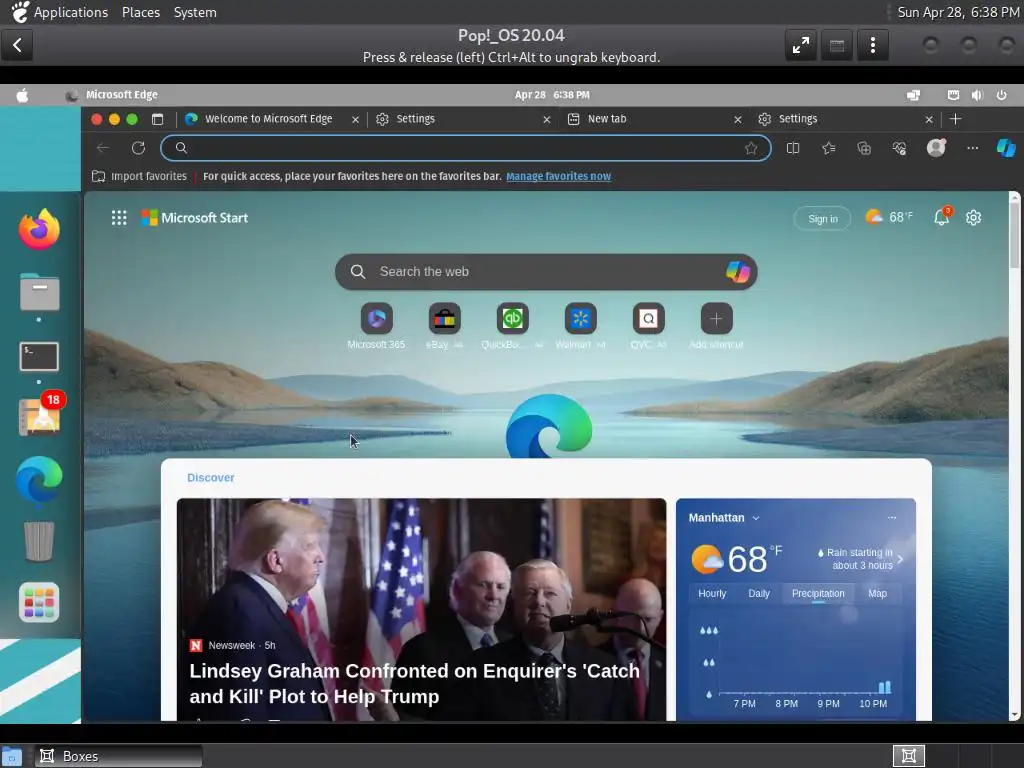This screenshot has width=1024, height=768.
Task: Switch to Welcome to Microsoft Edge tab
Action: tap(268, 119)
